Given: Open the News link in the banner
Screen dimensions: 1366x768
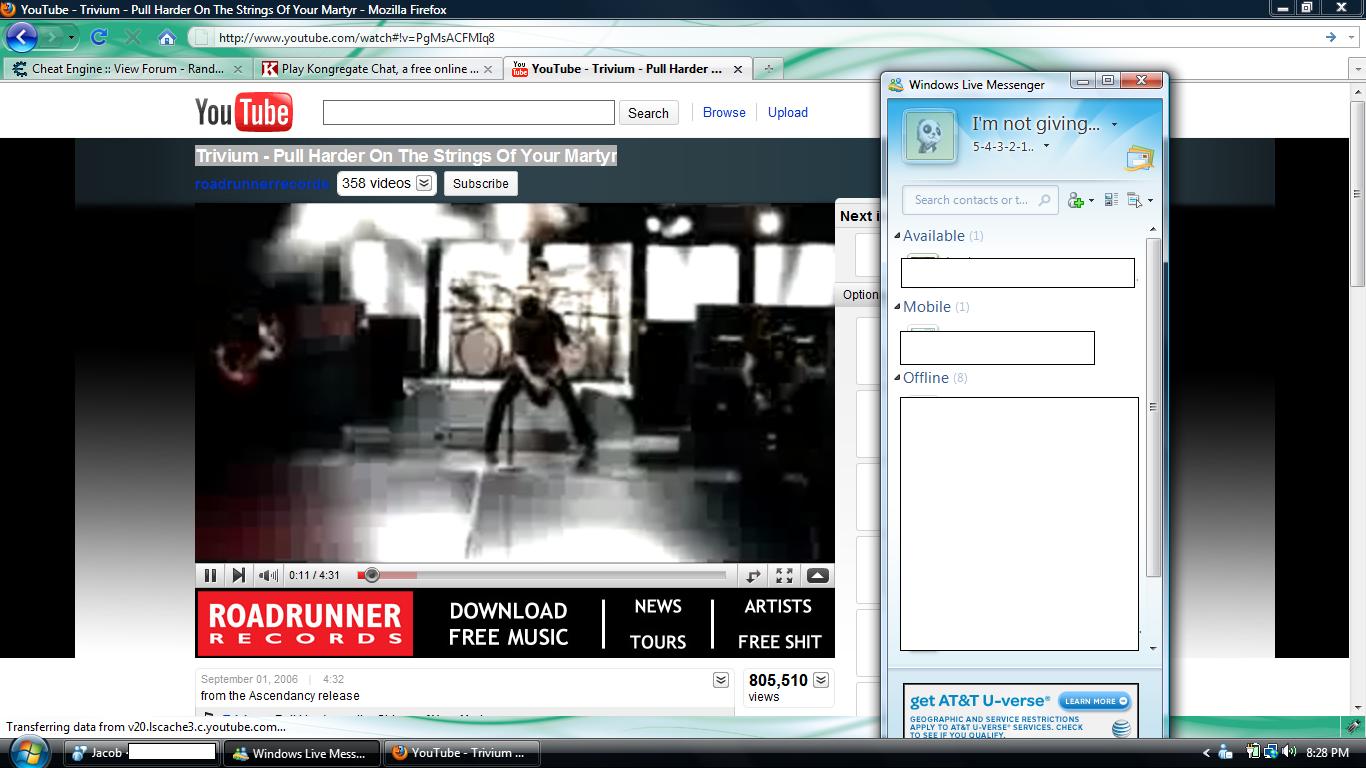Looking at the screenshot, I should pos(658,606).
